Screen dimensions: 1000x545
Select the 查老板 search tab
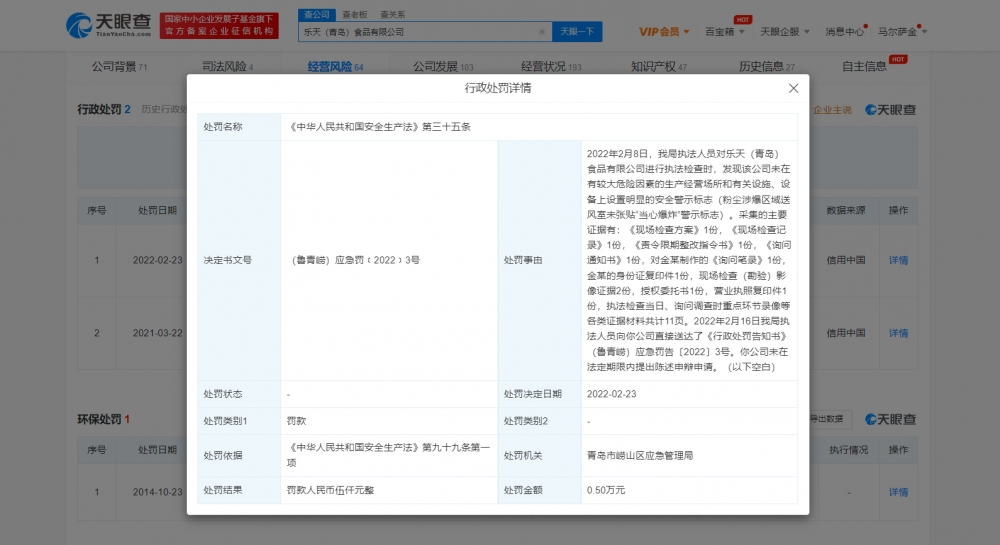click(354, 14)
